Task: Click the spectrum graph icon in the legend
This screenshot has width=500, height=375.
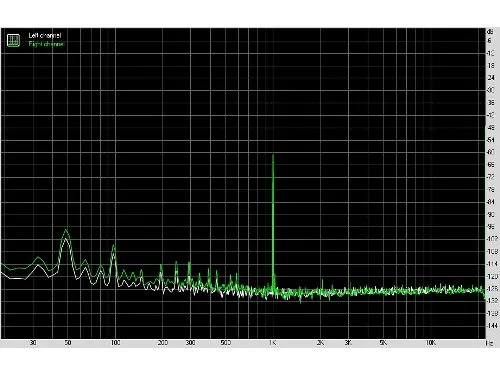Action: point(13,40)
